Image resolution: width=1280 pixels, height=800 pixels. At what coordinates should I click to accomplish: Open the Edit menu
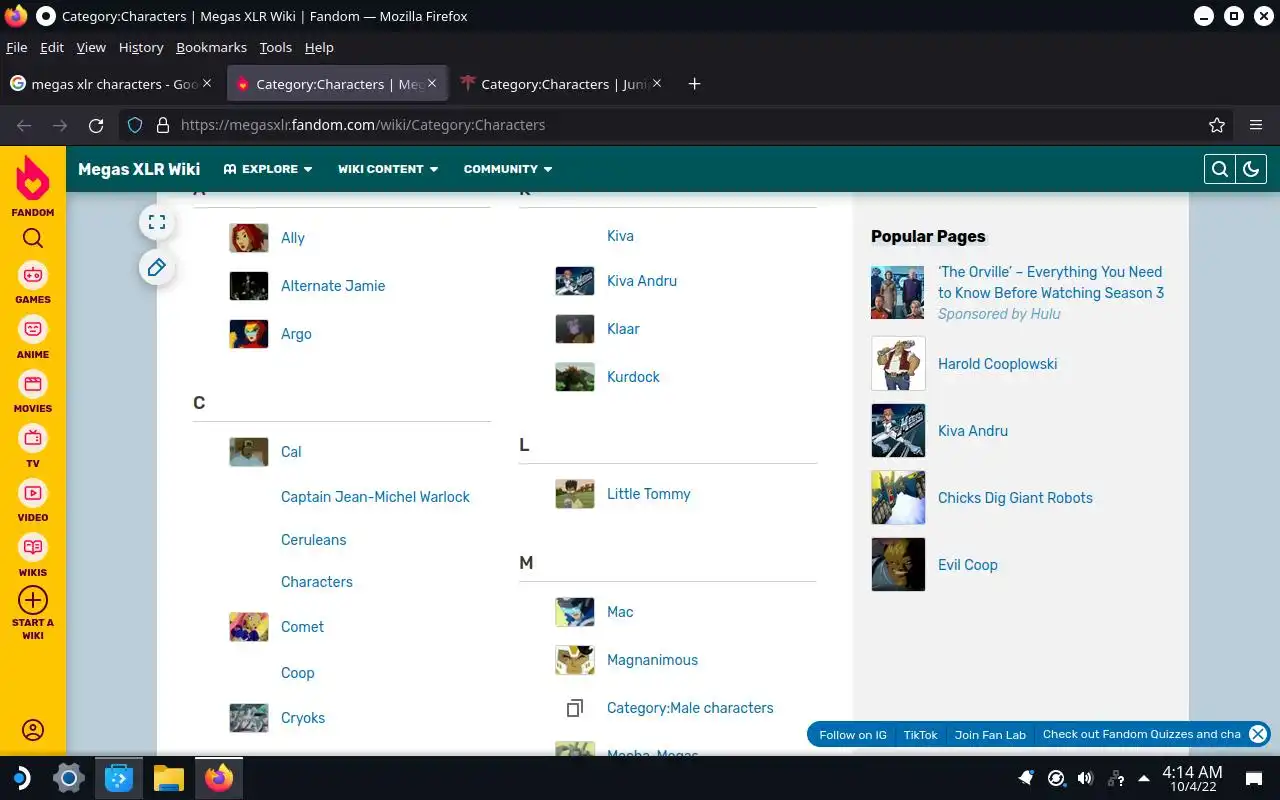[x=52, y=47]
